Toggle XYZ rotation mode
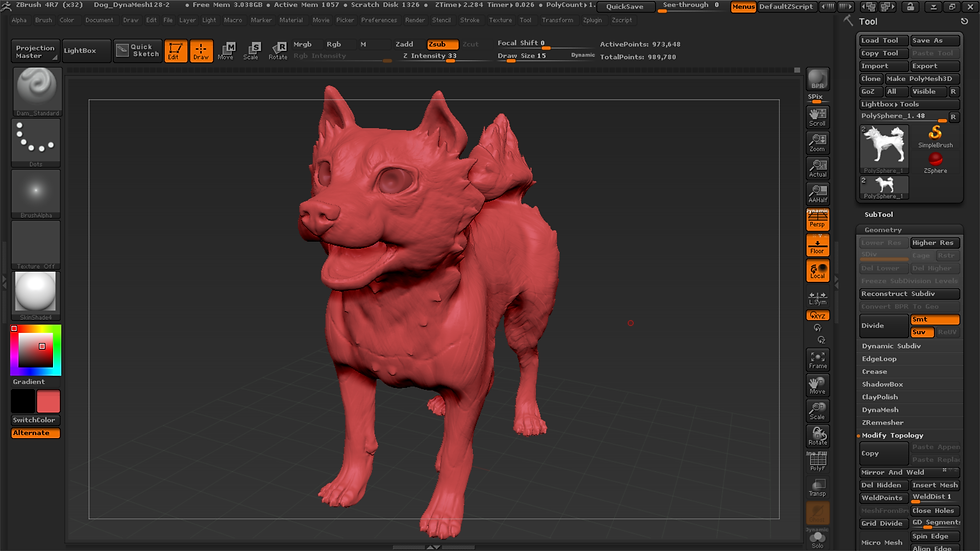980x551 pixels. pyautogui.click(x=818, y=315)
